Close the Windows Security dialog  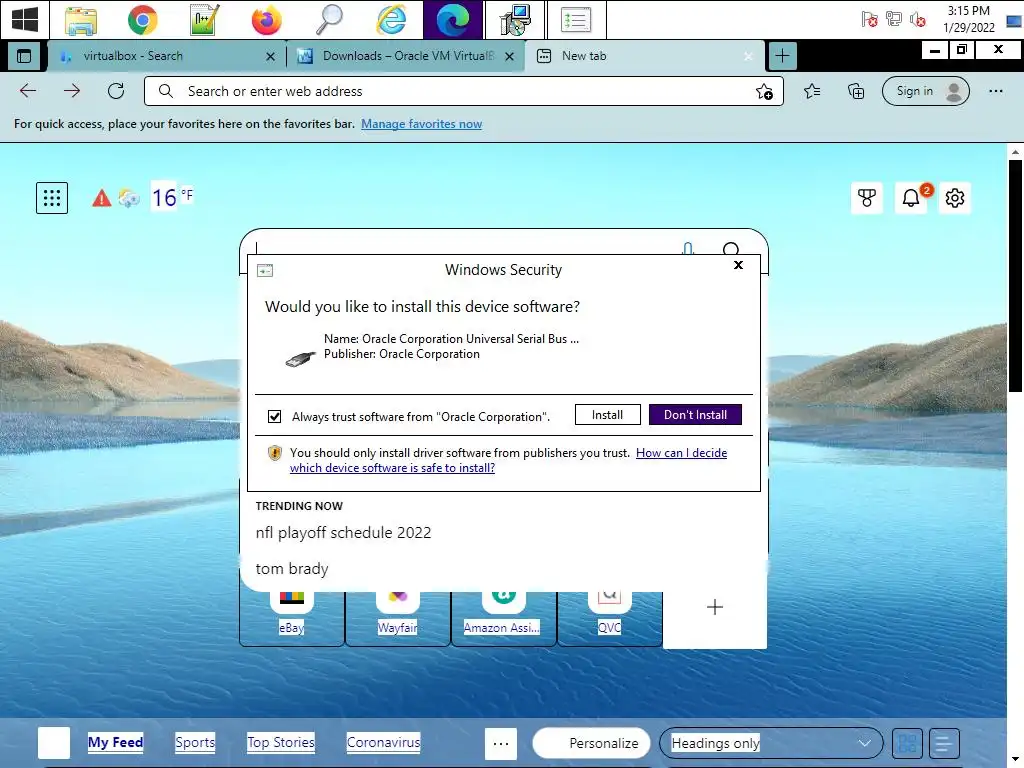(739, 264)
